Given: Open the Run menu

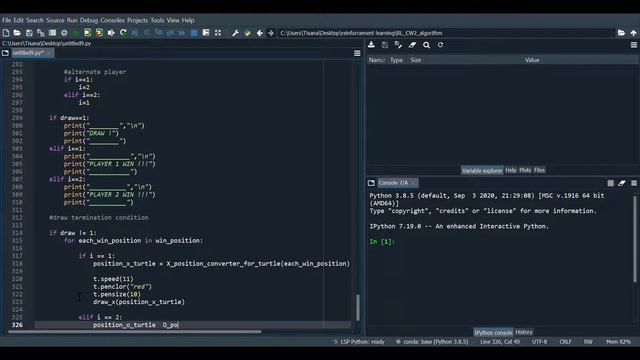Looking at the screenshot, I should coord(72,20).
